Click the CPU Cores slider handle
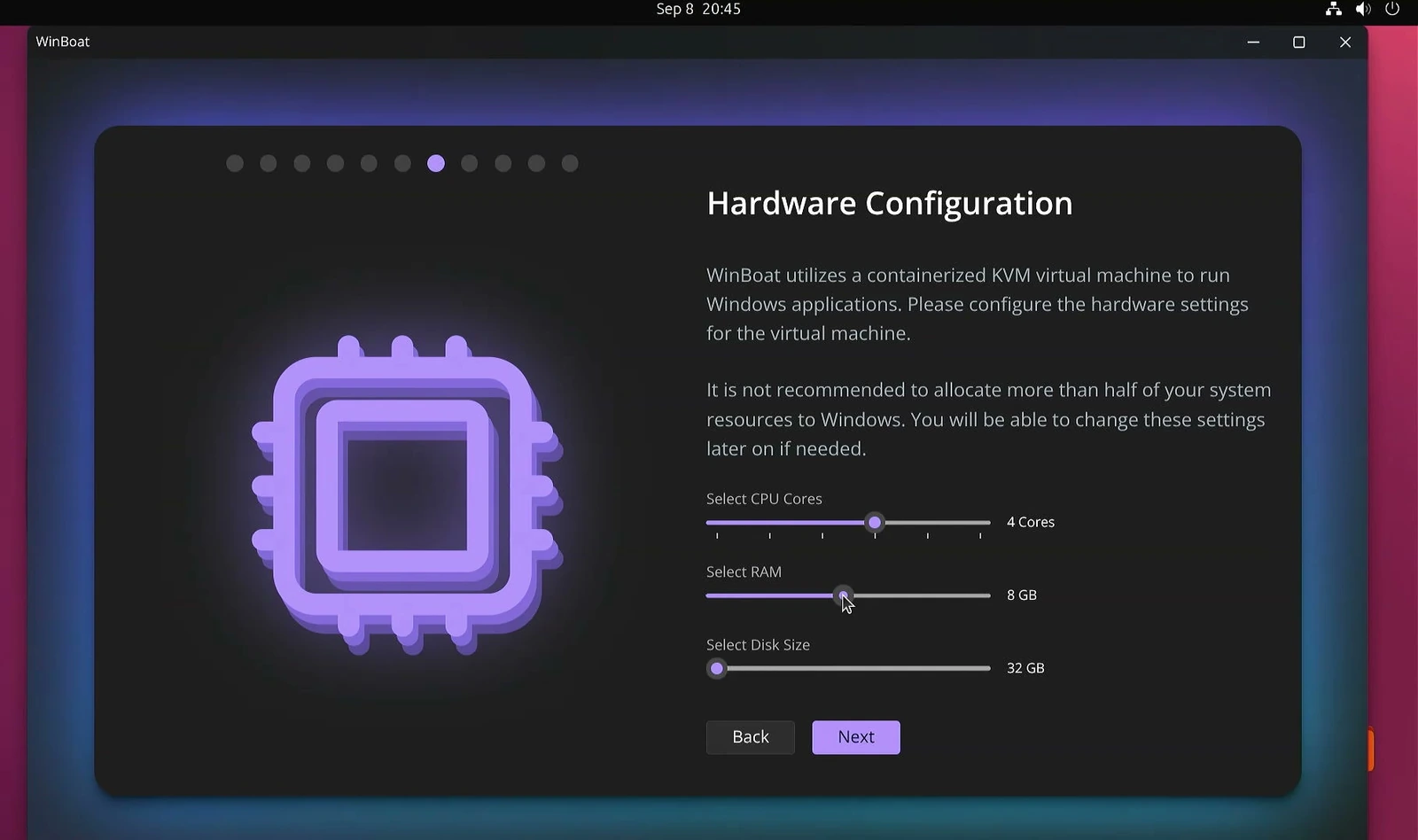1418x840 pixels. [x=875, y=523]
